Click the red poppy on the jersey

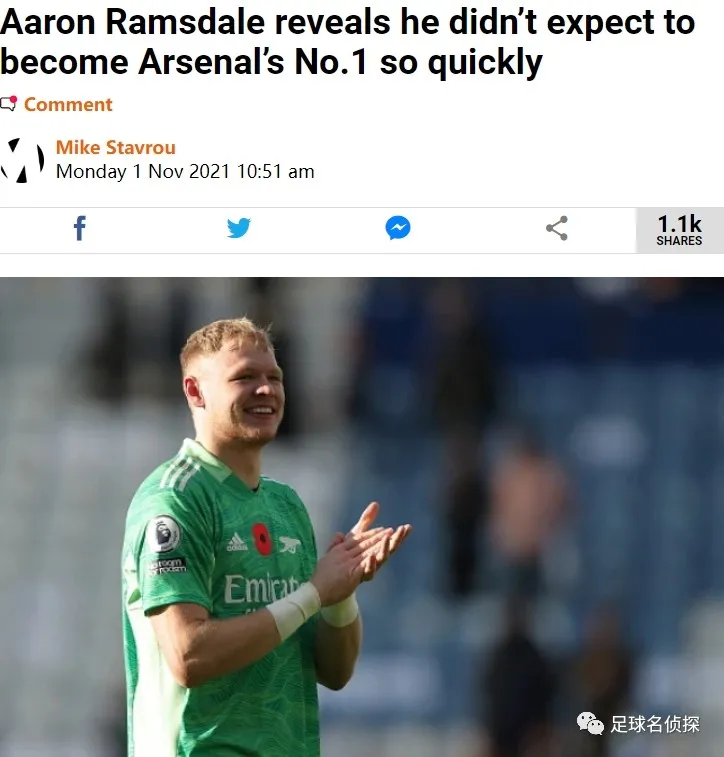tap(262, 539)
